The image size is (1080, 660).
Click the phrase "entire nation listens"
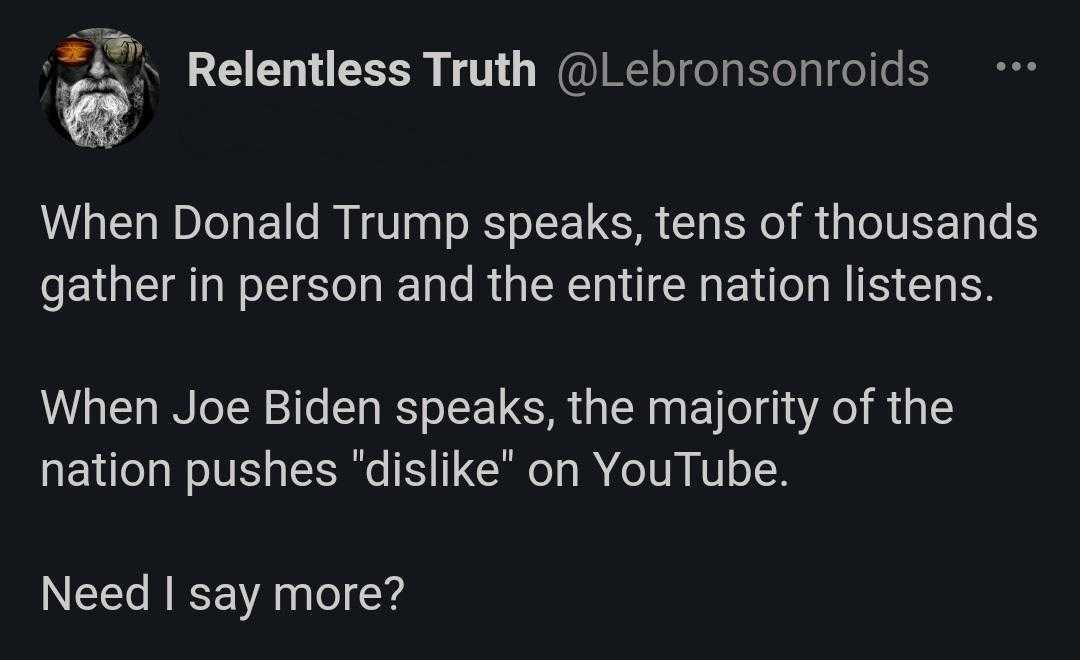[x=780, y=285]
